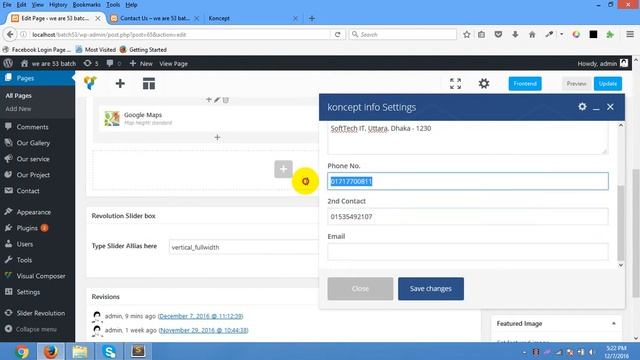
Task: Open File Explorer from taskbar
Action: pos(80,351)
